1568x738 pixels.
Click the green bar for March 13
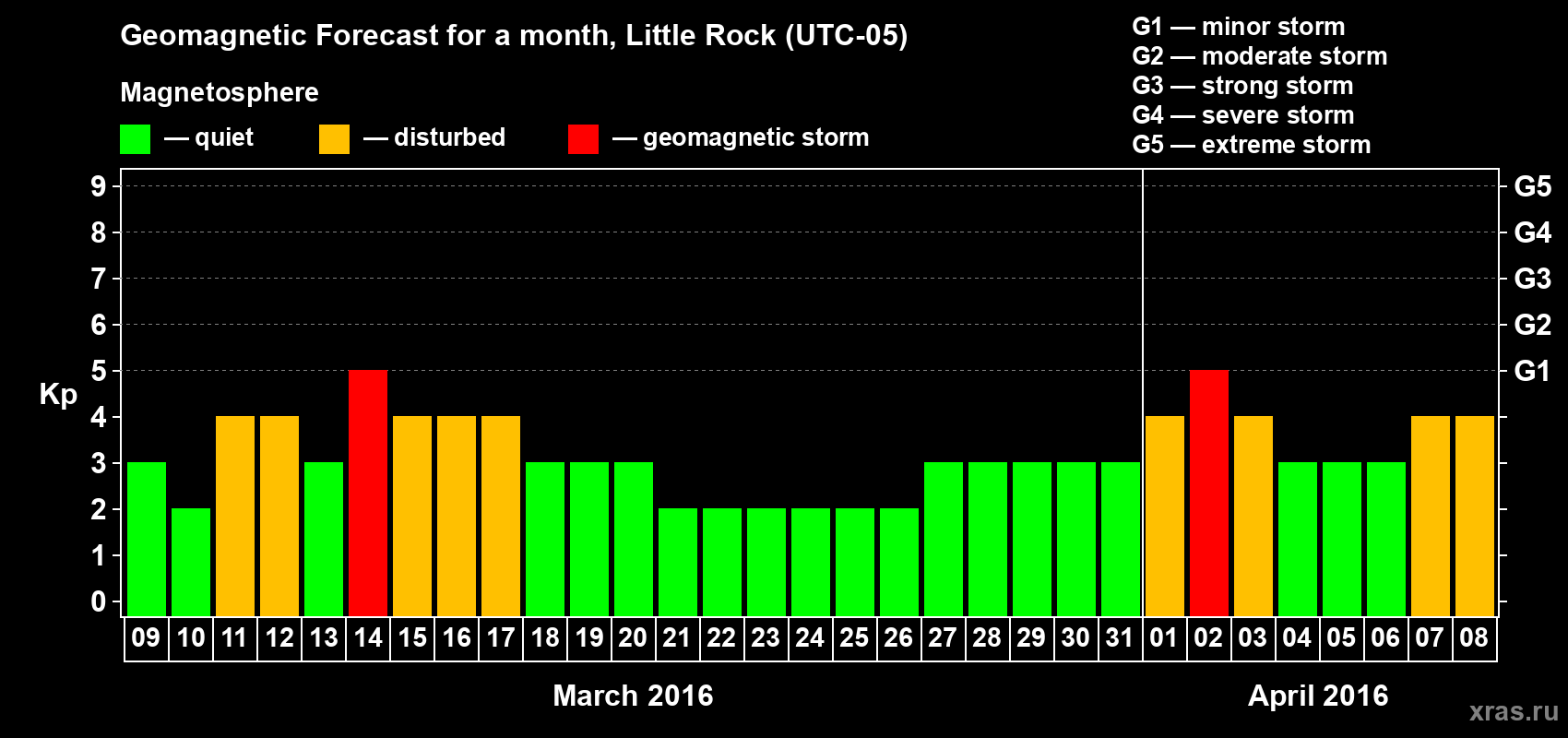pyautogui.click(x=324, y=540)
